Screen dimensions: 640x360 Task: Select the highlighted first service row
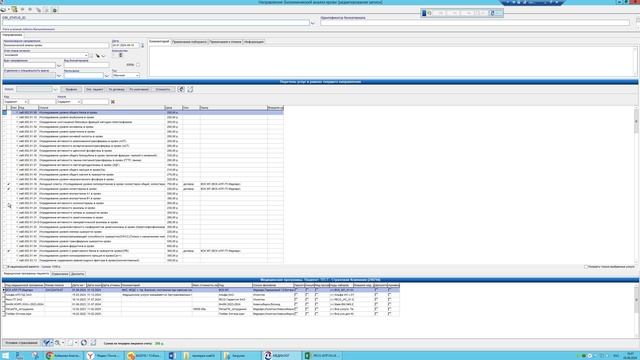[143, 112]
